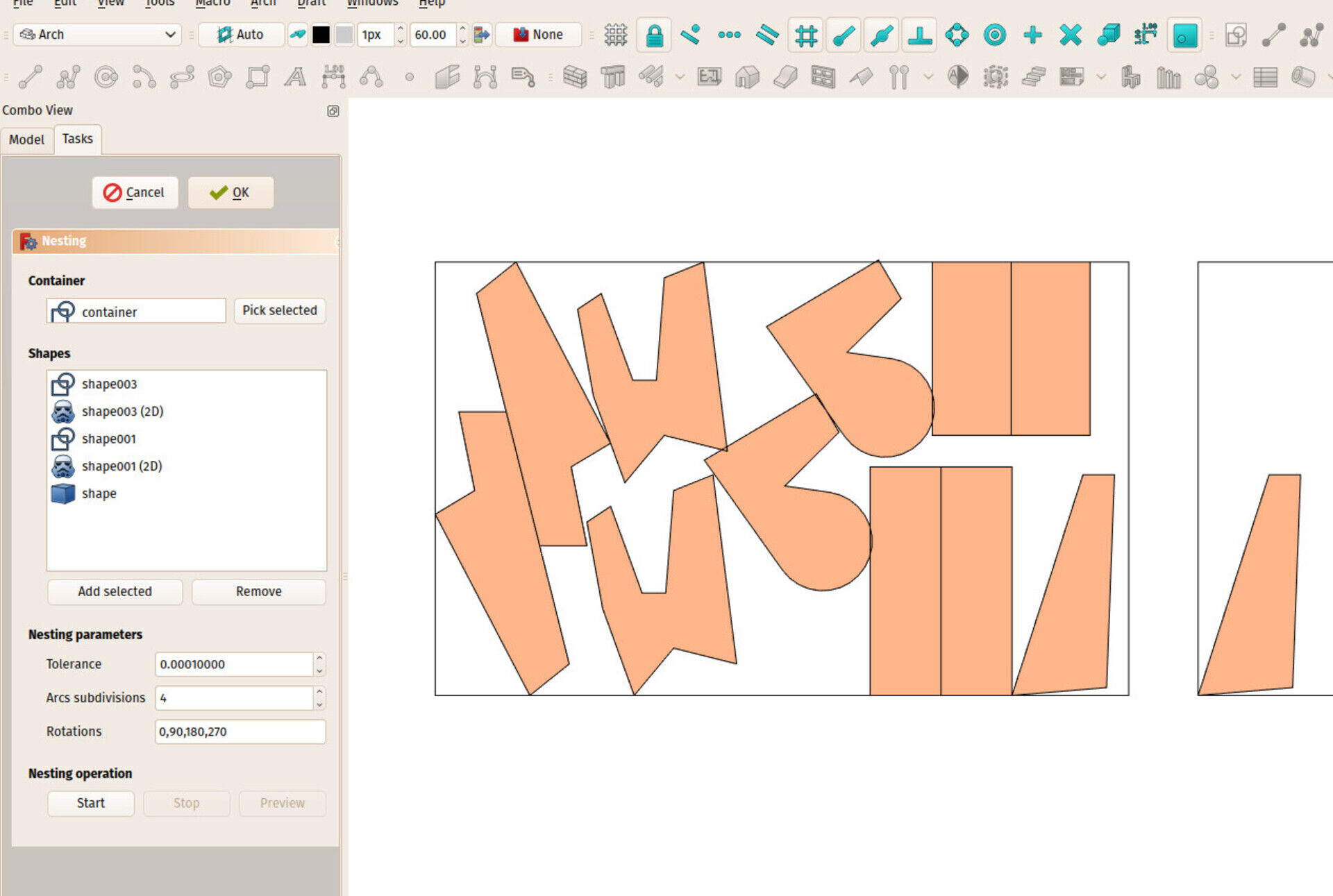Click into the Rotations input field

click(x=240, y=732)
